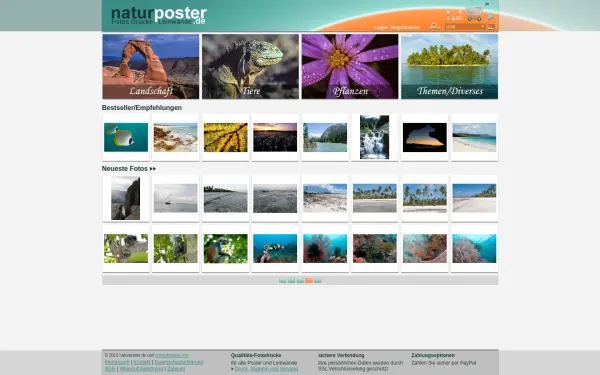Open the yellow leaf veins thumbnail
The width and height of the screenshot is (600, 375).
225,137
